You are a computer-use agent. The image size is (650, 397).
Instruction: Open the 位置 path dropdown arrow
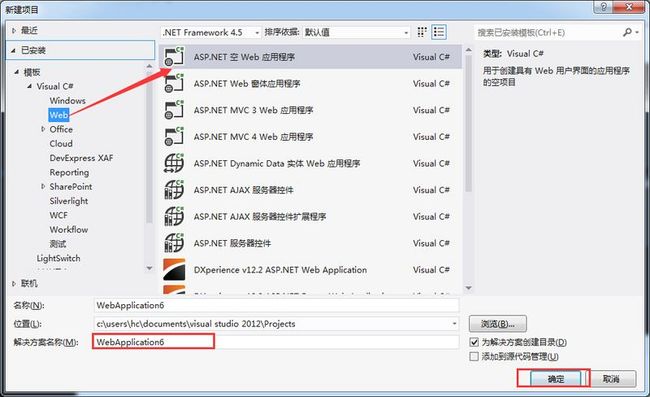(454, 324)
